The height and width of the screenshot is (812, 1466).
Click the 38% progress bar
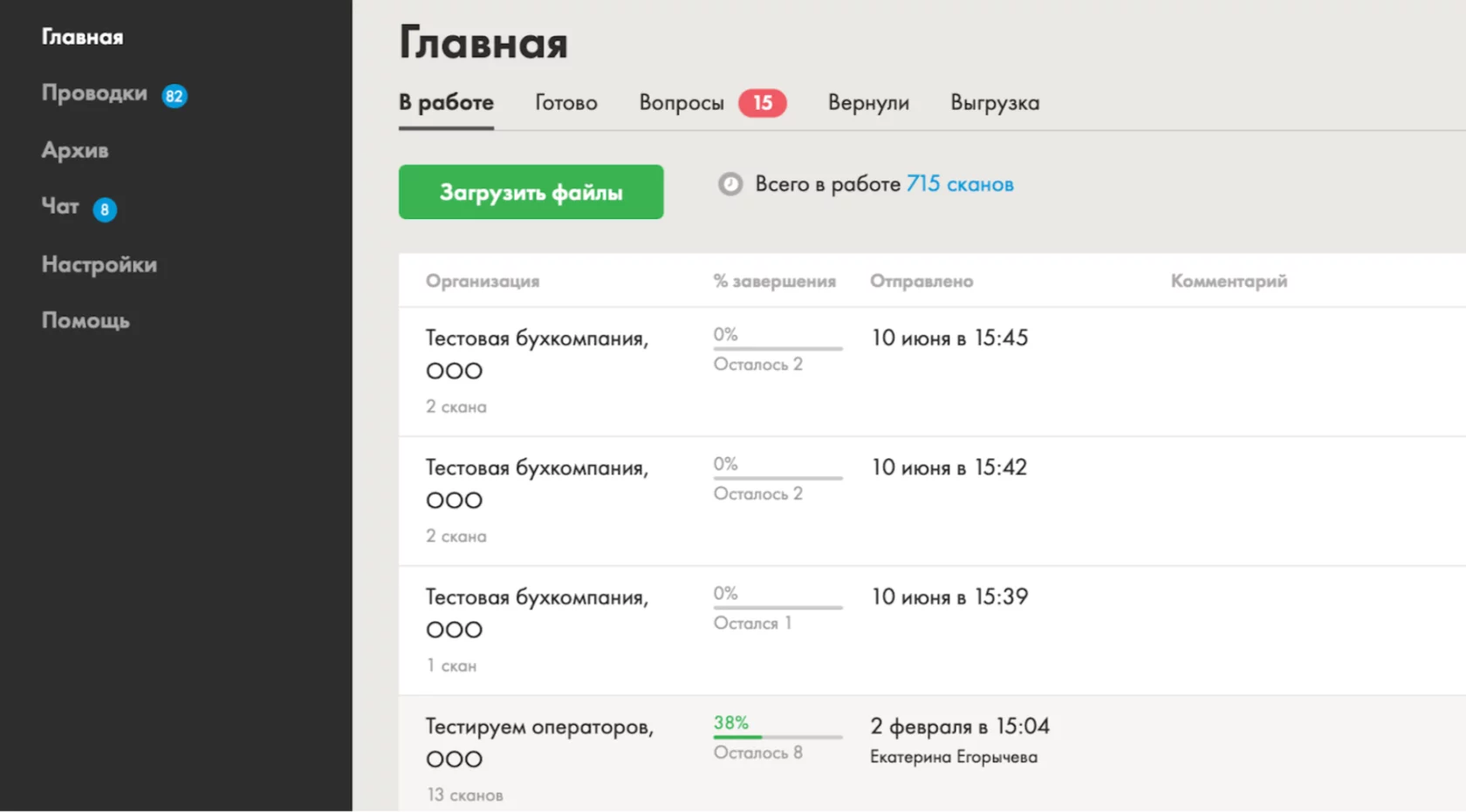778,737
